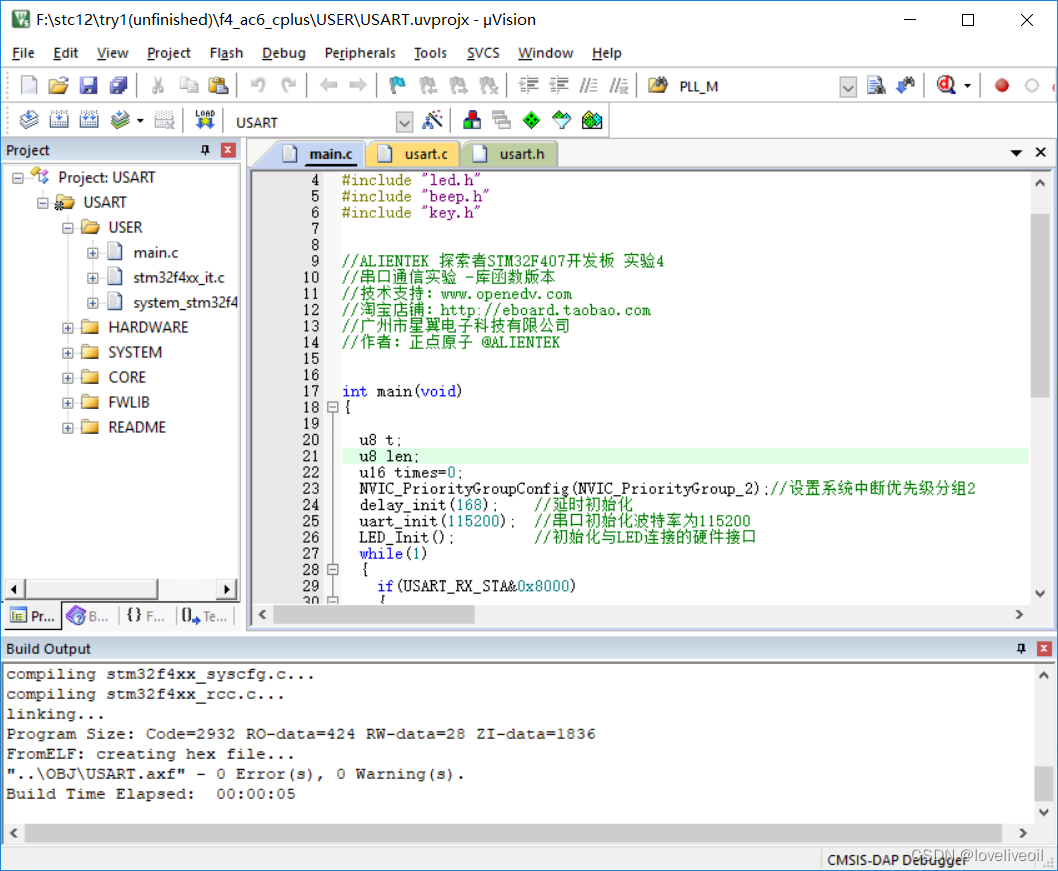Screen dimensions: 1058x871
Task: Collapse main function code block at line 18
Action: click(x=332, y=407)
